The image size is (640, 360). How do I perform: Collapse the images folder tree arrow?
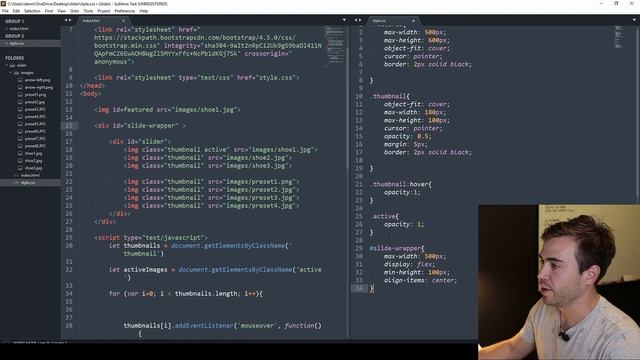pos(11,73)
